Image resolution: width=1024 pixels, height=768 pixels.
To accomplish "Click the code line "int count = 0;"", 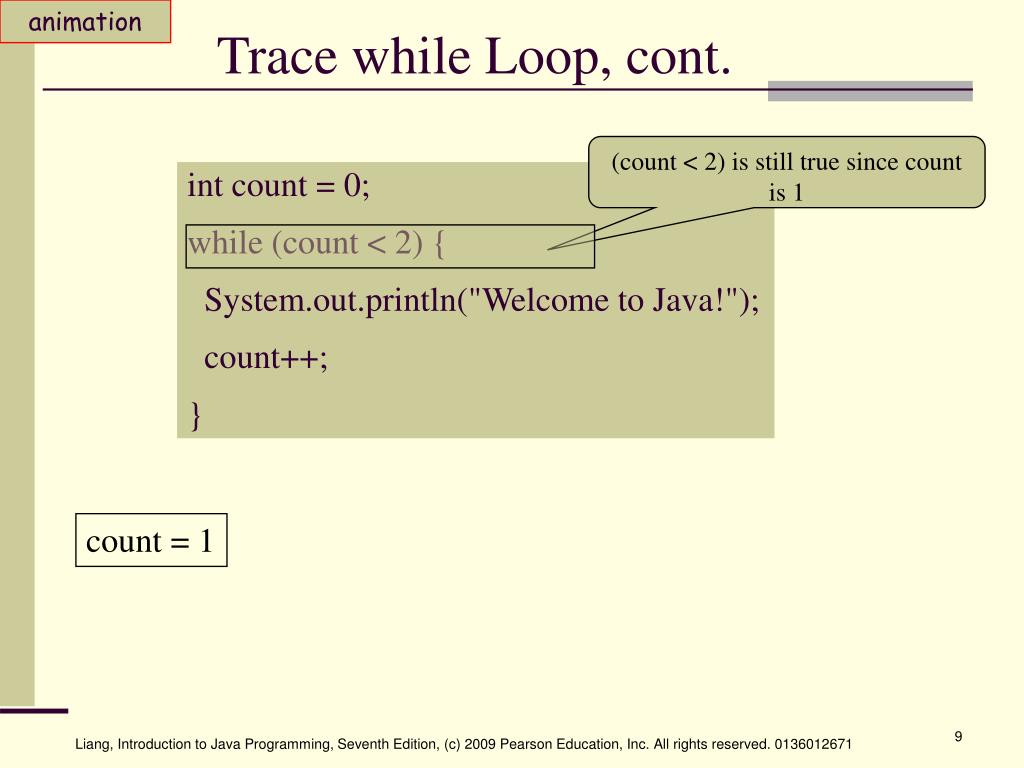I will (x=278, y=185).
